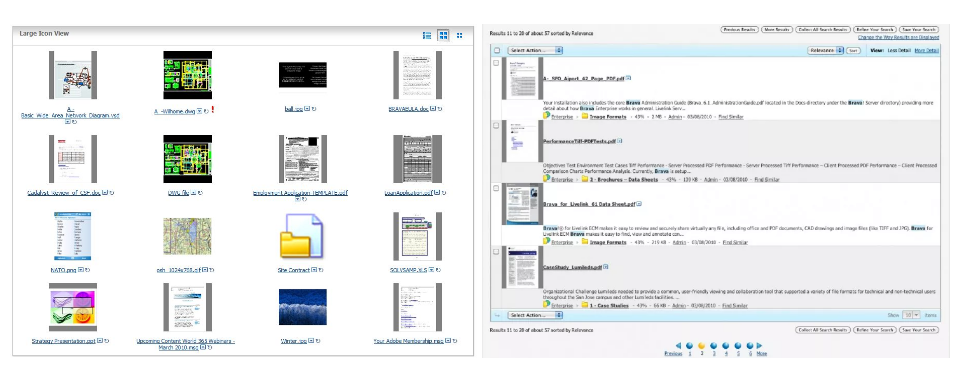This screenshot has height=375, width=963.
Task: Click the circular arrow icon beside ball.jpg
Action: coord(313,109)
